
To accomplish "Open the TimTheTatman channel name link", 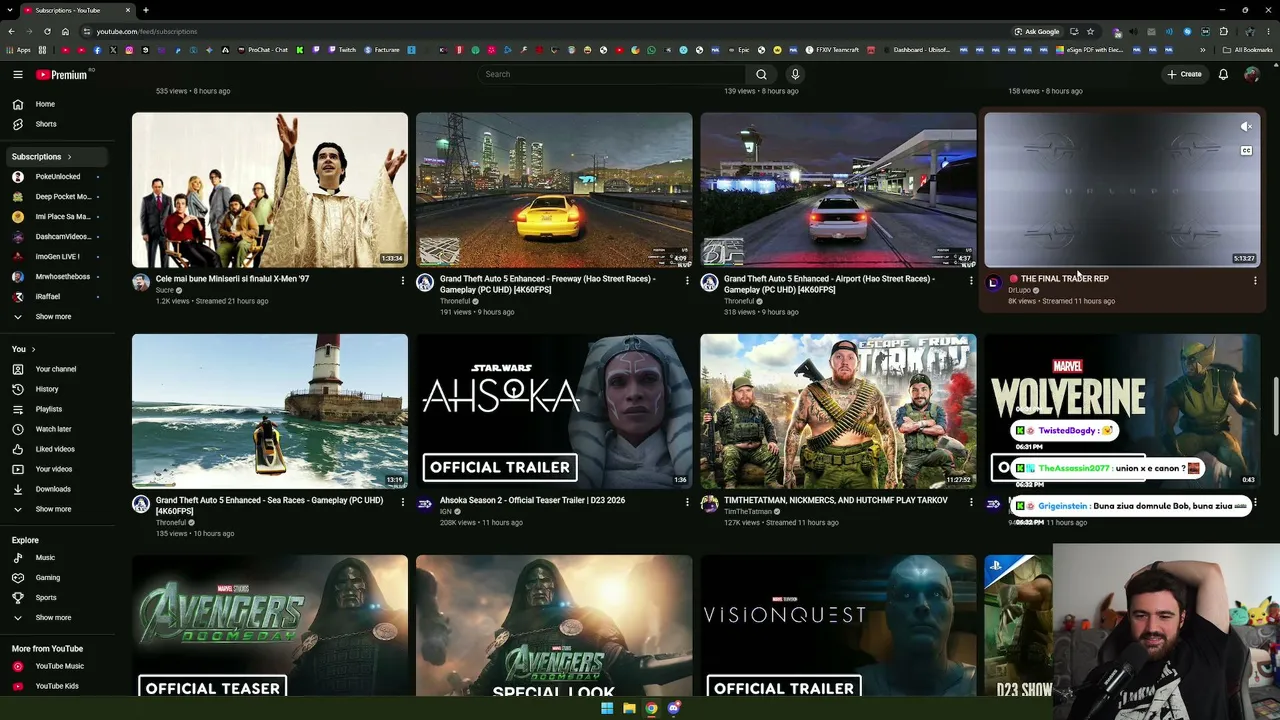I will tap(748, 511).
